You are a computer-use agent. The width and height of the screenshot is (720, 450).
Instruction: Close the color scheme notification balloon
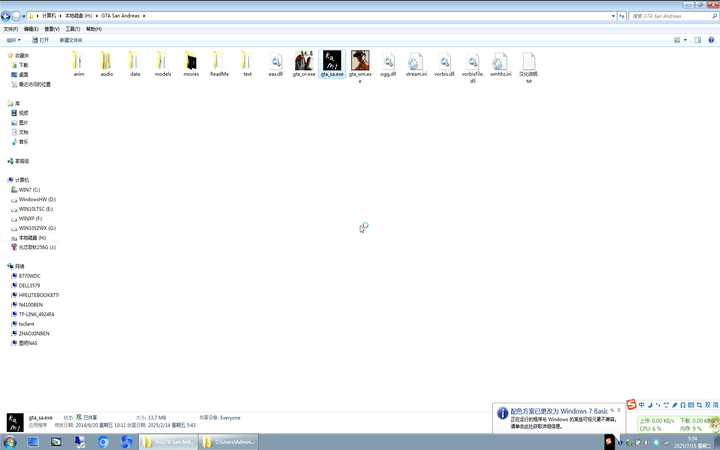(x=619, y=410)
